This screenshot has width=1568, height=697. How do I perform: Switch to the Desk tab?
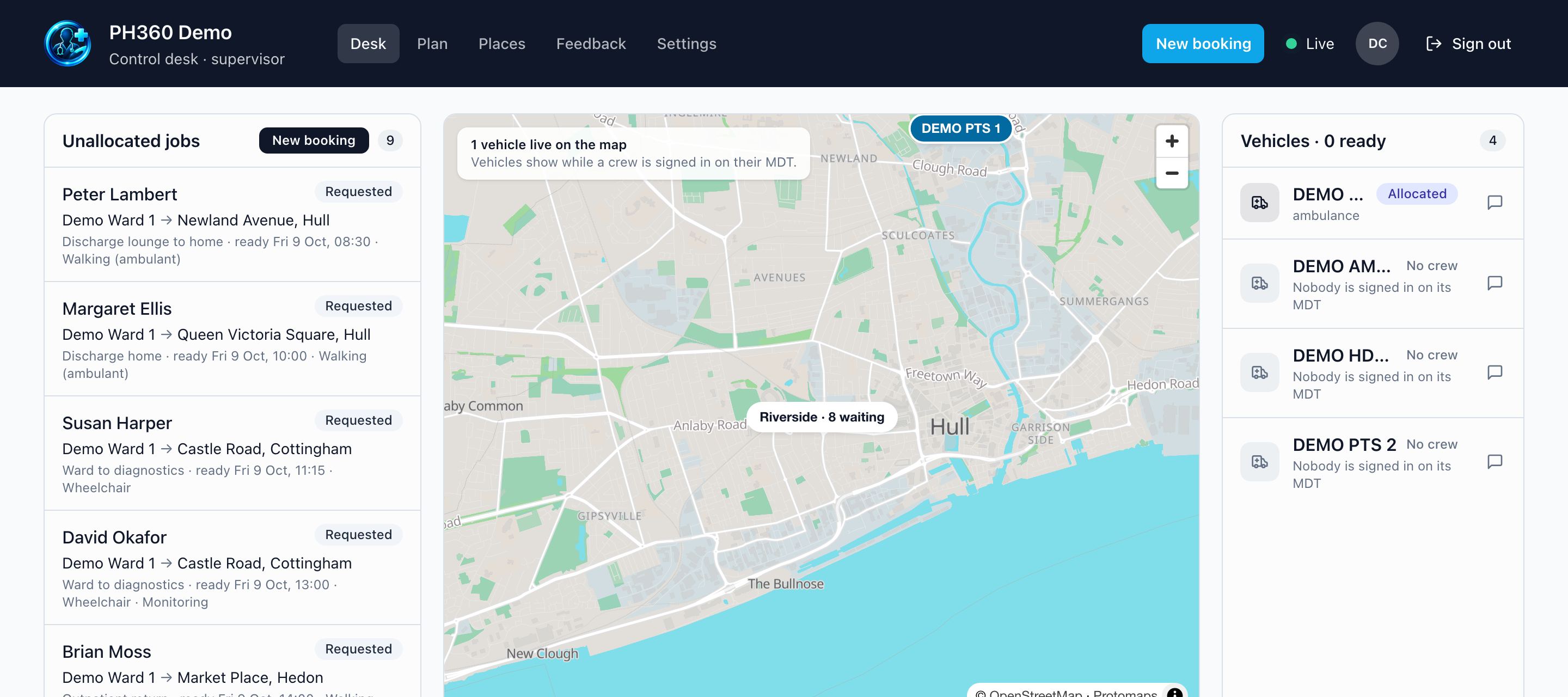pos(368,43)
